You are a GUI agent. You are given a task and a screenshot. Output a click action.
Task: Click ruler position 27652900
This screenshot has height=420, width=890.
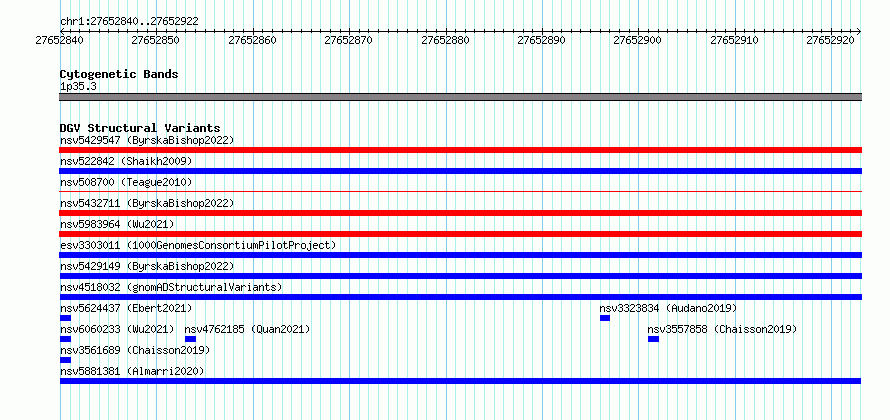tap(638, 40)
